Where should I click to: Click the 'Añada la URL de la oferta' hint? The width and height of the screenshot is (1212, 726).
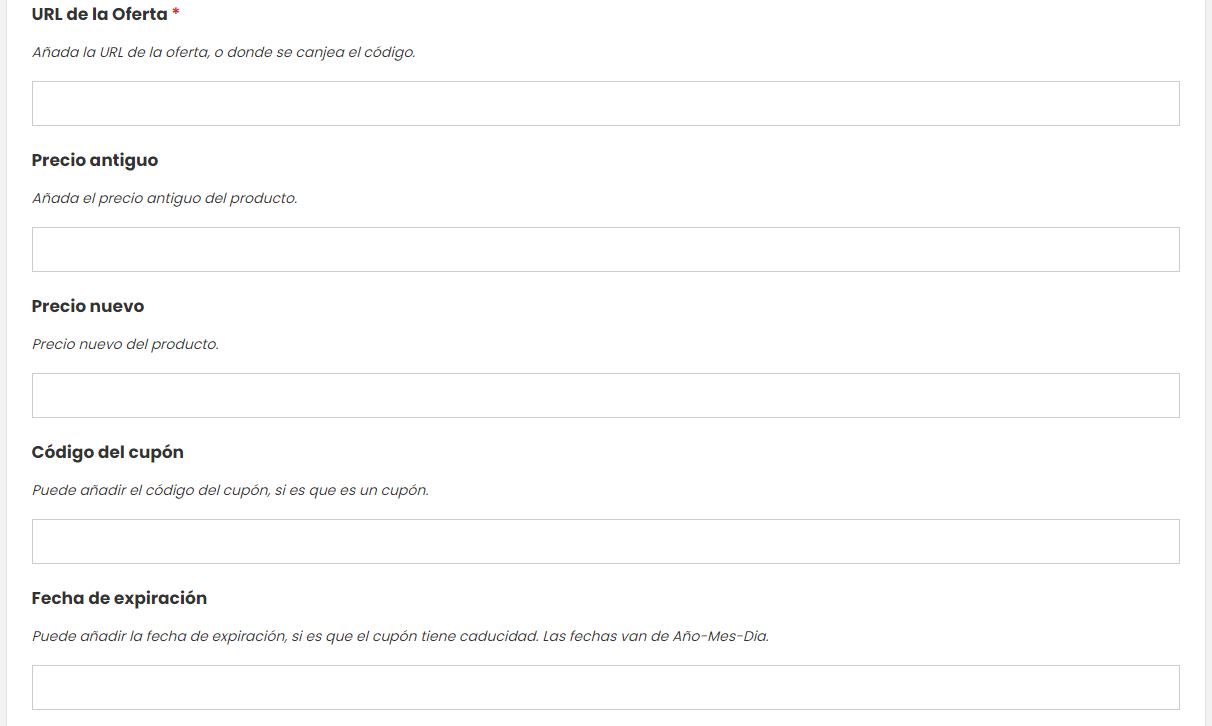click(223, 52)
